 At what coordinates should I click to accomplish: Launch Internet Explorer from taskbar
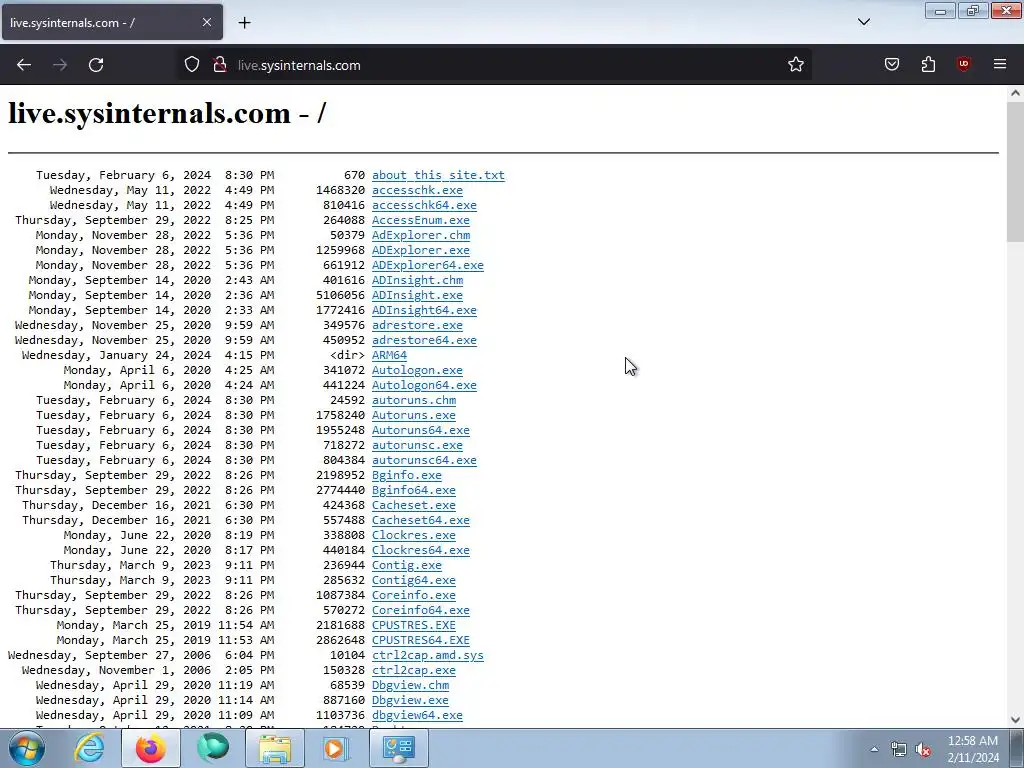click(89, 748)
